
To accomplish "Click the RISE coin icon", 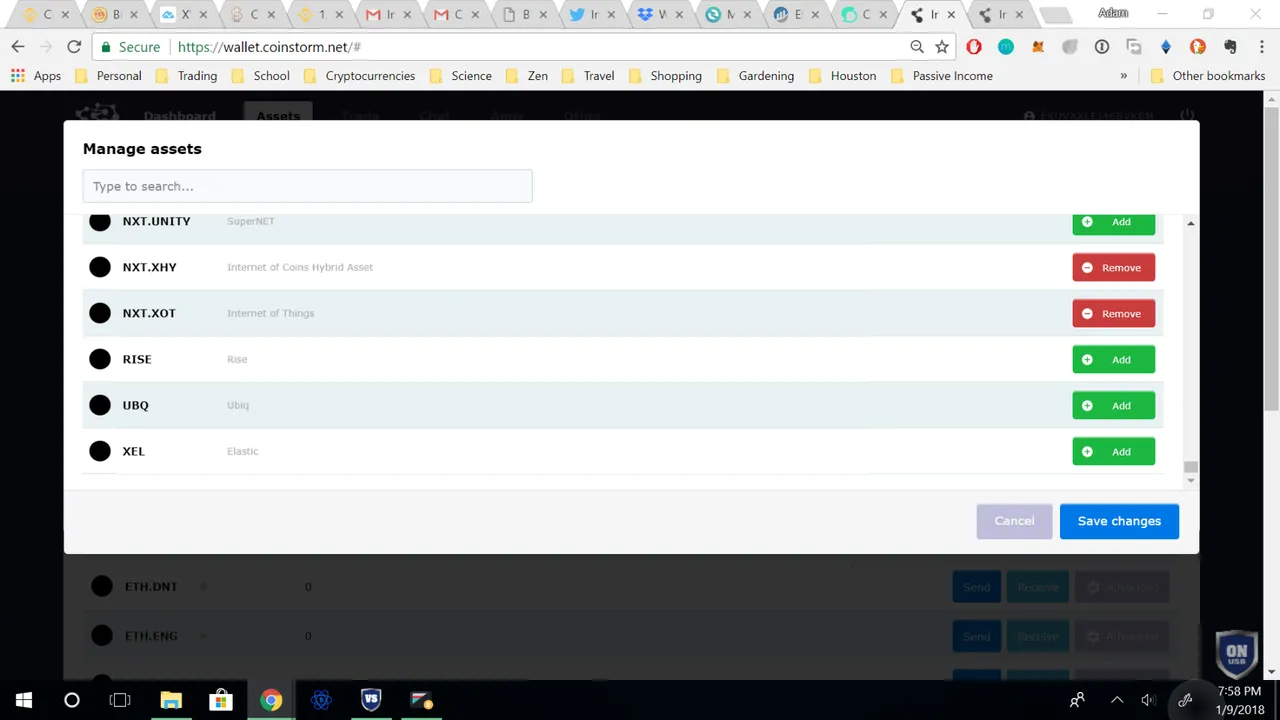I will click(x=100, y=359).
